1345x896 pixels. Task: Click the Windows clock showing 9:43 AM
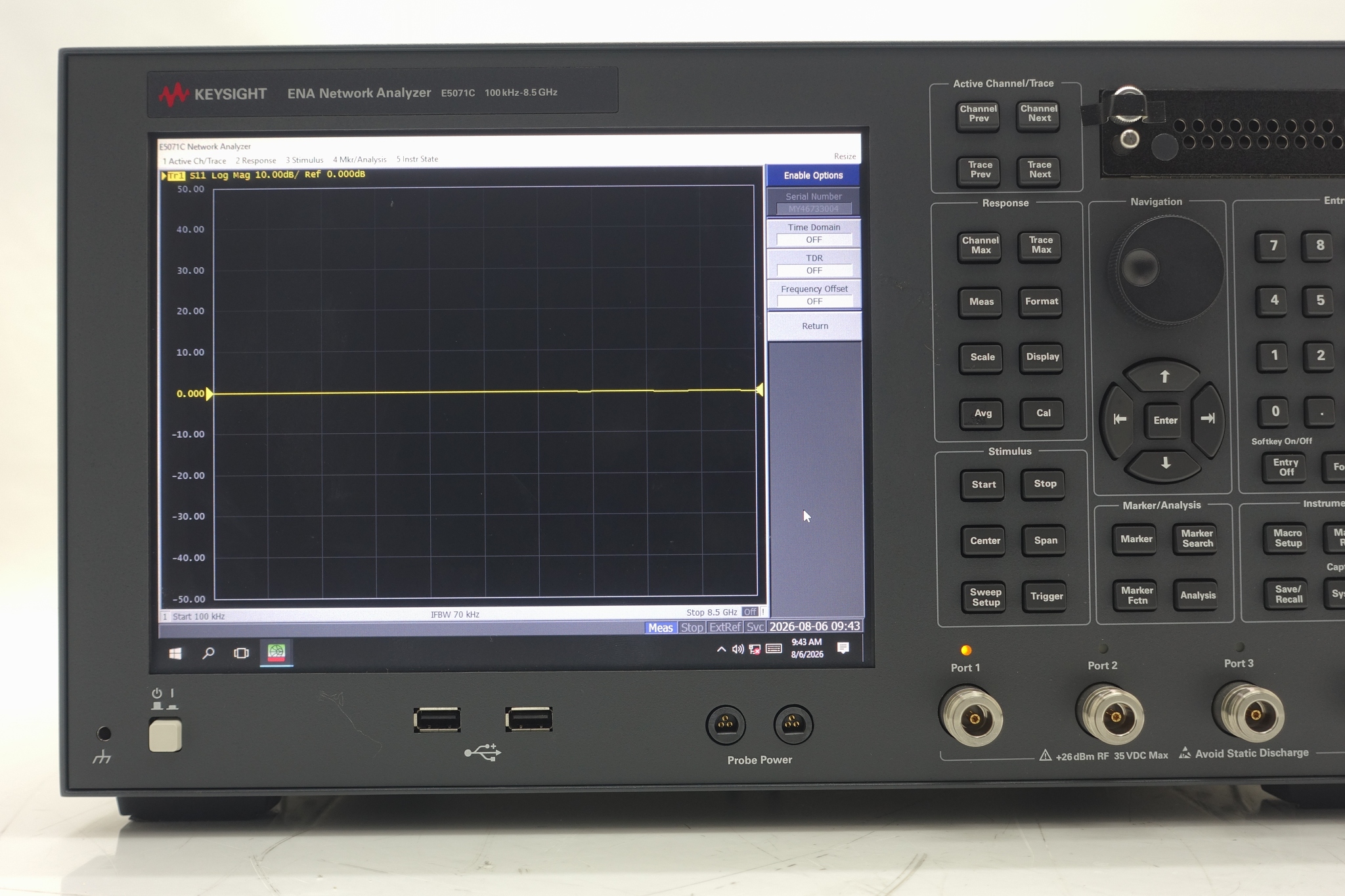pos(806,648)
